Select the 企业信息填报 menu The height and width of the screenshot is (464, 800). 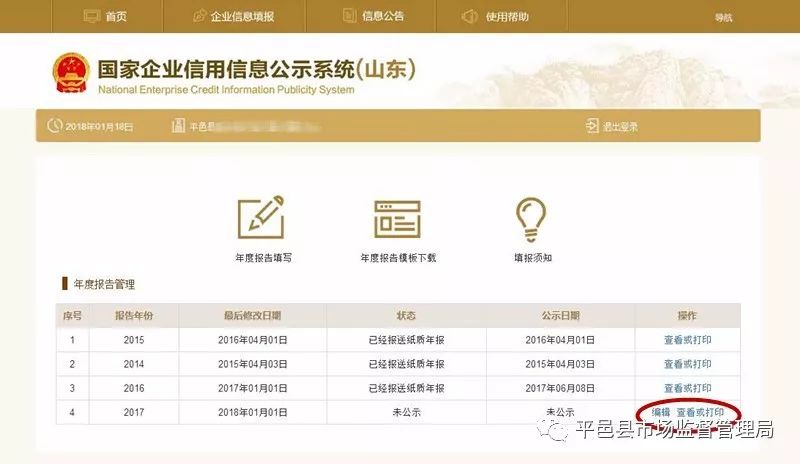pos(242,17)
